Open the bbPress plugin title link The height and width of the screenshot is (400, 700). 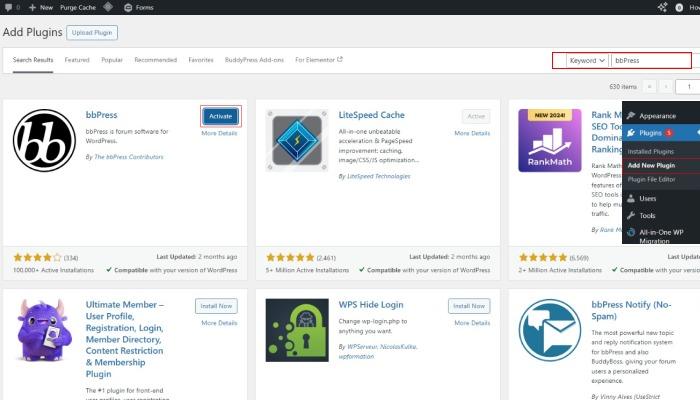[x=101, y=115]
